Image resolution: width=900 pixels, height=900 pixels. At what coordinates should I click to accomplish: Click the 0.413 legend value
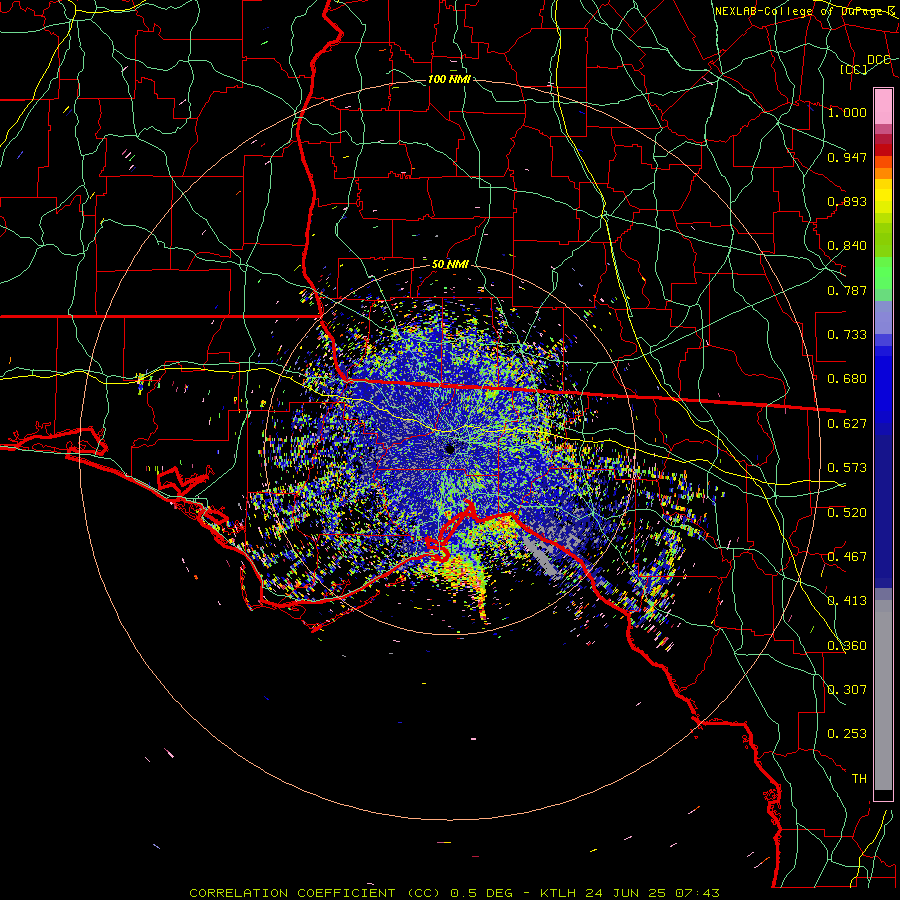(x=847, y=601)
